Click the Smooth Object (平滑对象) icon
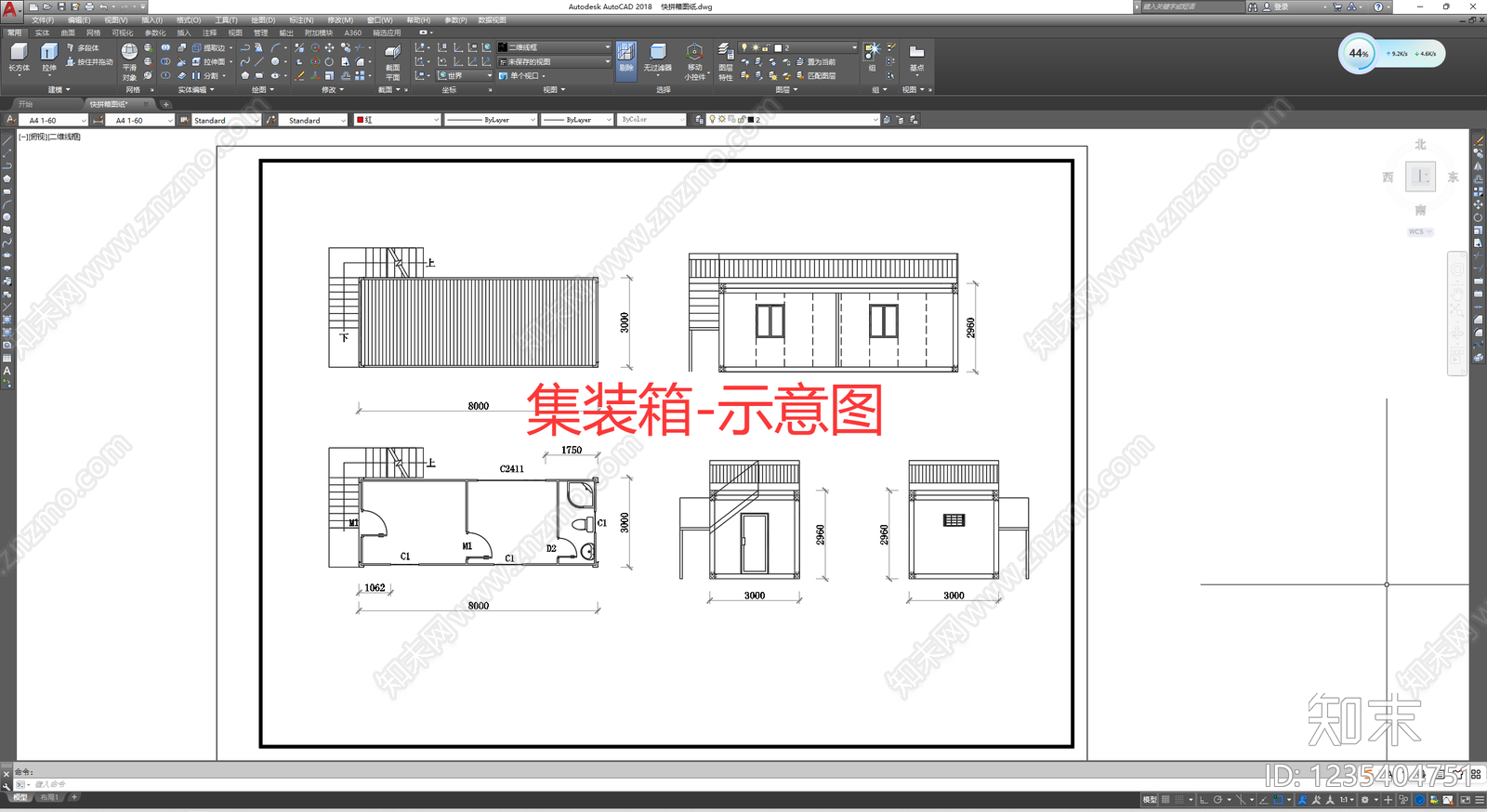Image resolution: width=1487 pixels, height=812 pixels. click(x=129, y=61)
